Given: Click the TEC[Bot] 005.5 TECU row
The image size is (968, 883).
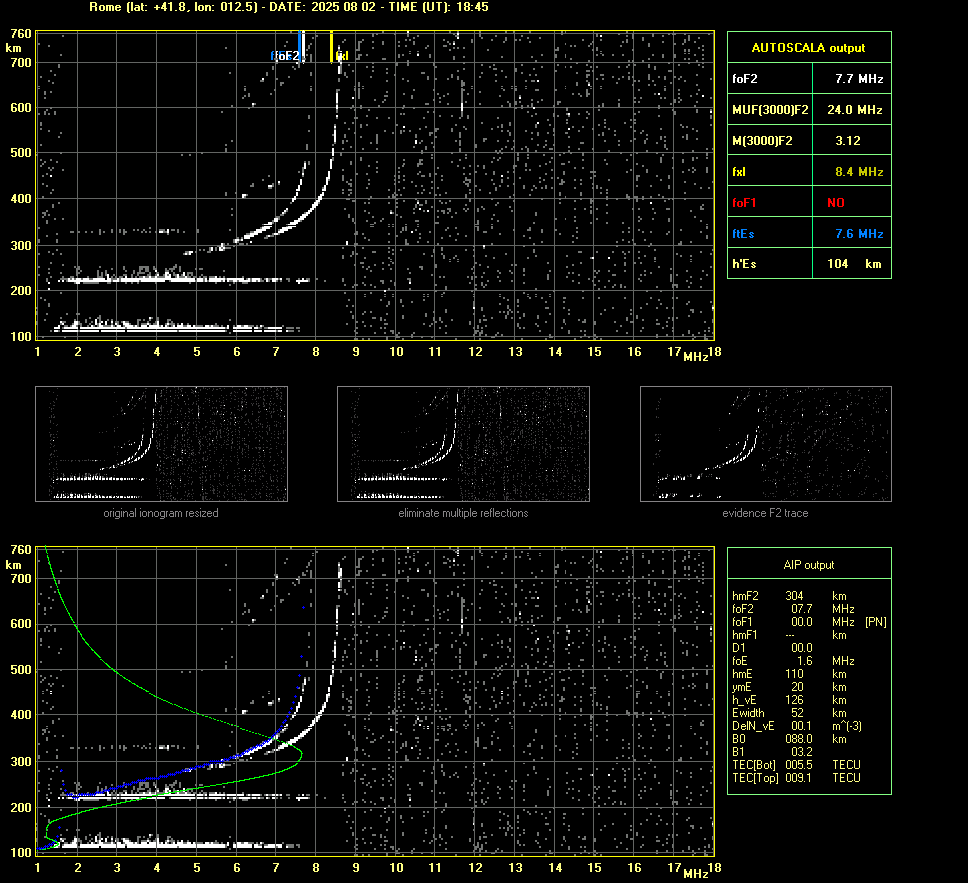Looking at the screenshot, I should click(x=796, y=765).
